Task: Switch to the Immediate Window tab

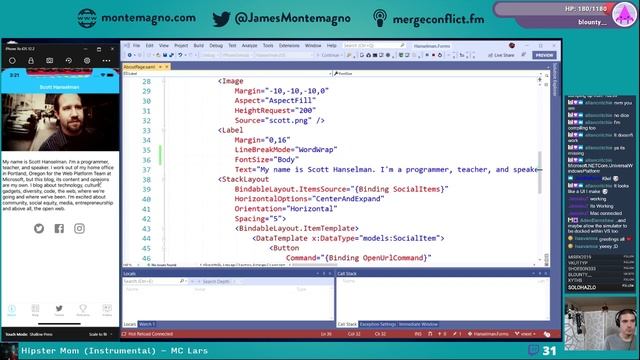Action: (418, 324)
